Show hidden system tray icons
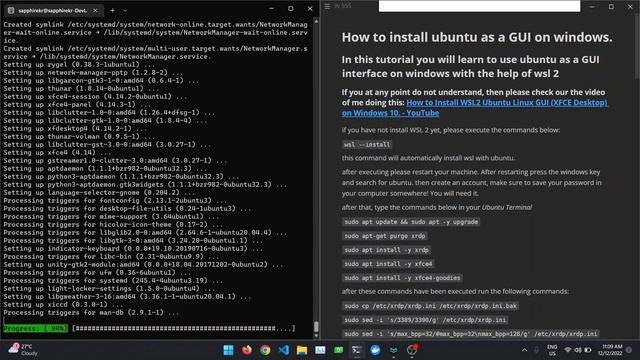640x360 pixels. pos(524,350)
